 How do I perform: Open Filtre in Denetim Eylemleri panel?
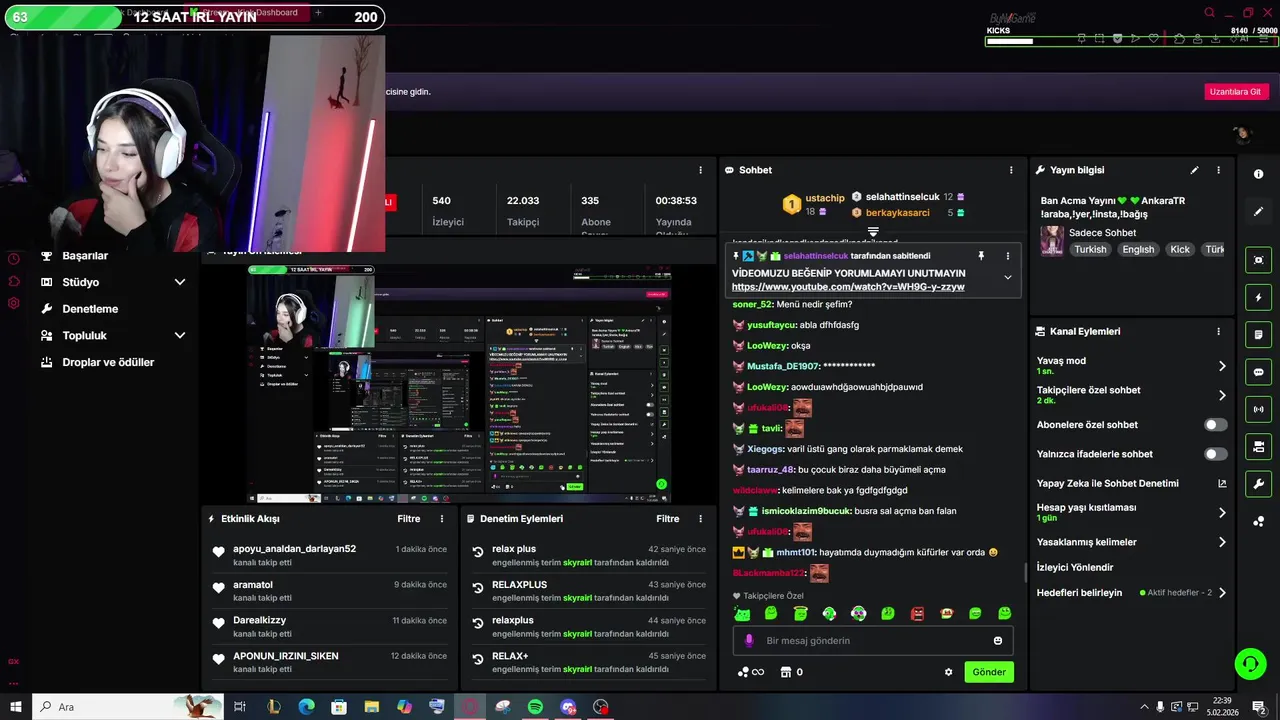[x=667, y=519]
